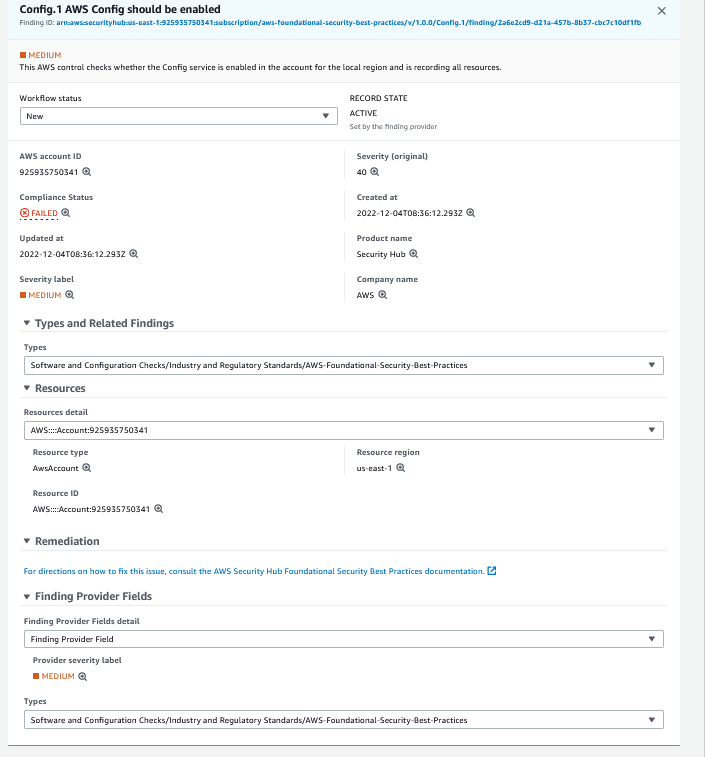Click magnifier icon beside Severity original 40
The image size is (705, 757).
[375, 172]
